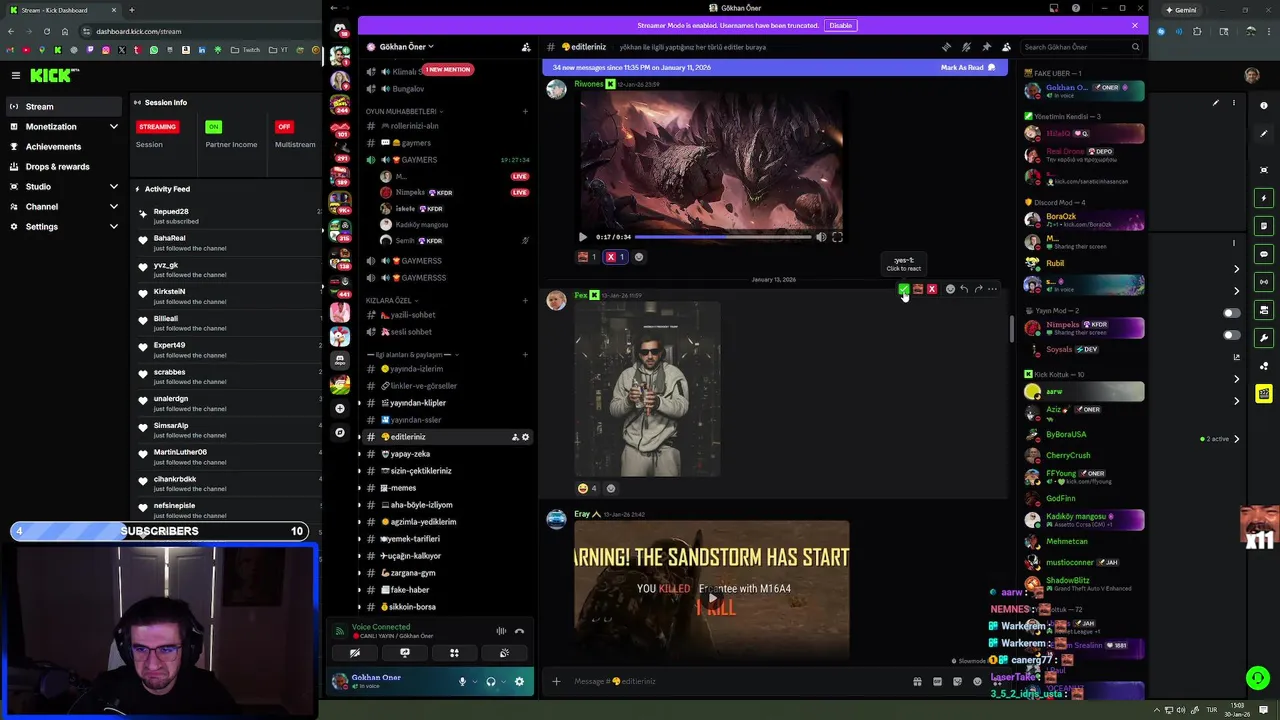
Task: Open Discord direct messages home icon
Action: point(340,29)
